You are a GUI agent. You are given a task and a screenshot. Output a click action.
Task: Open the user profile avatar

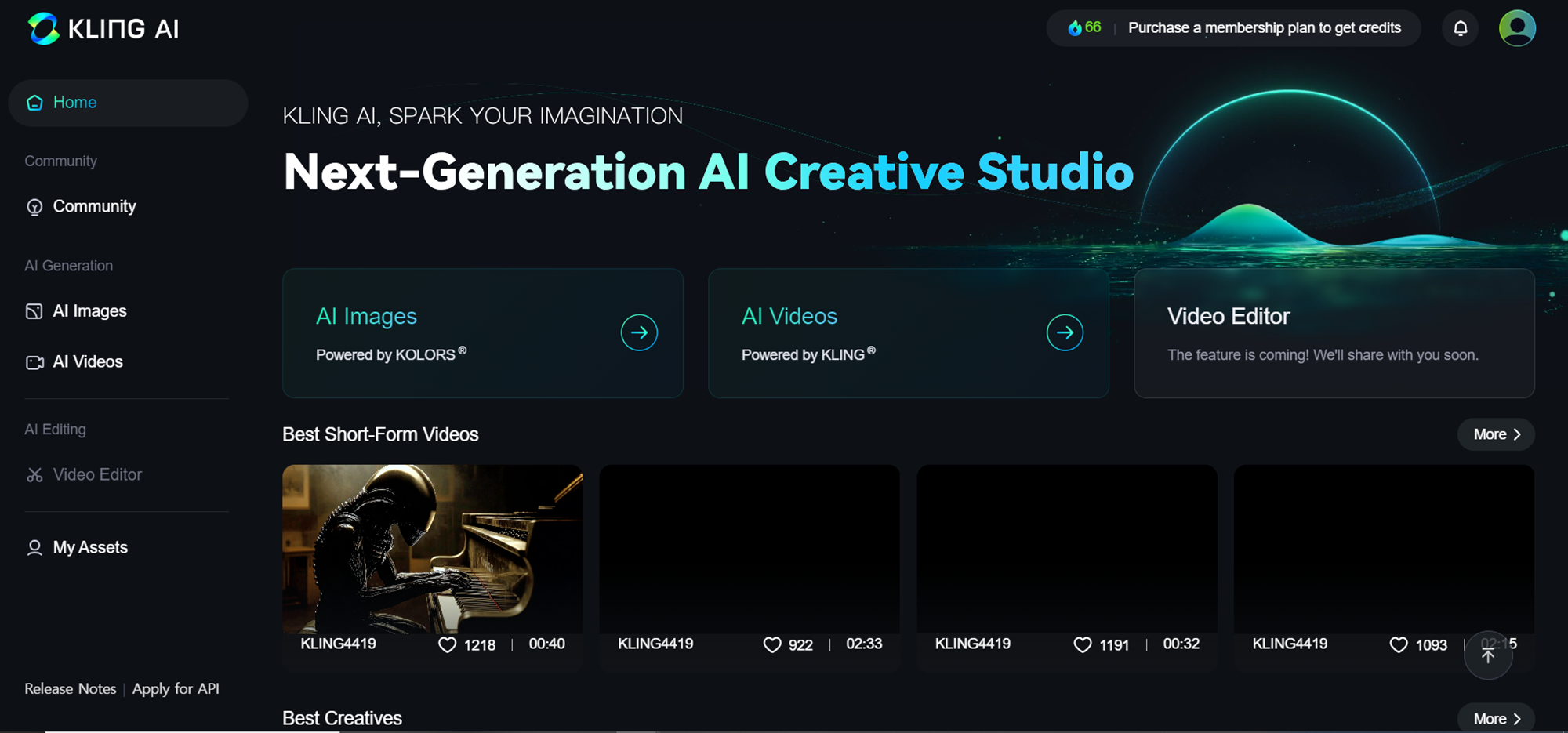click(1517, 28)
